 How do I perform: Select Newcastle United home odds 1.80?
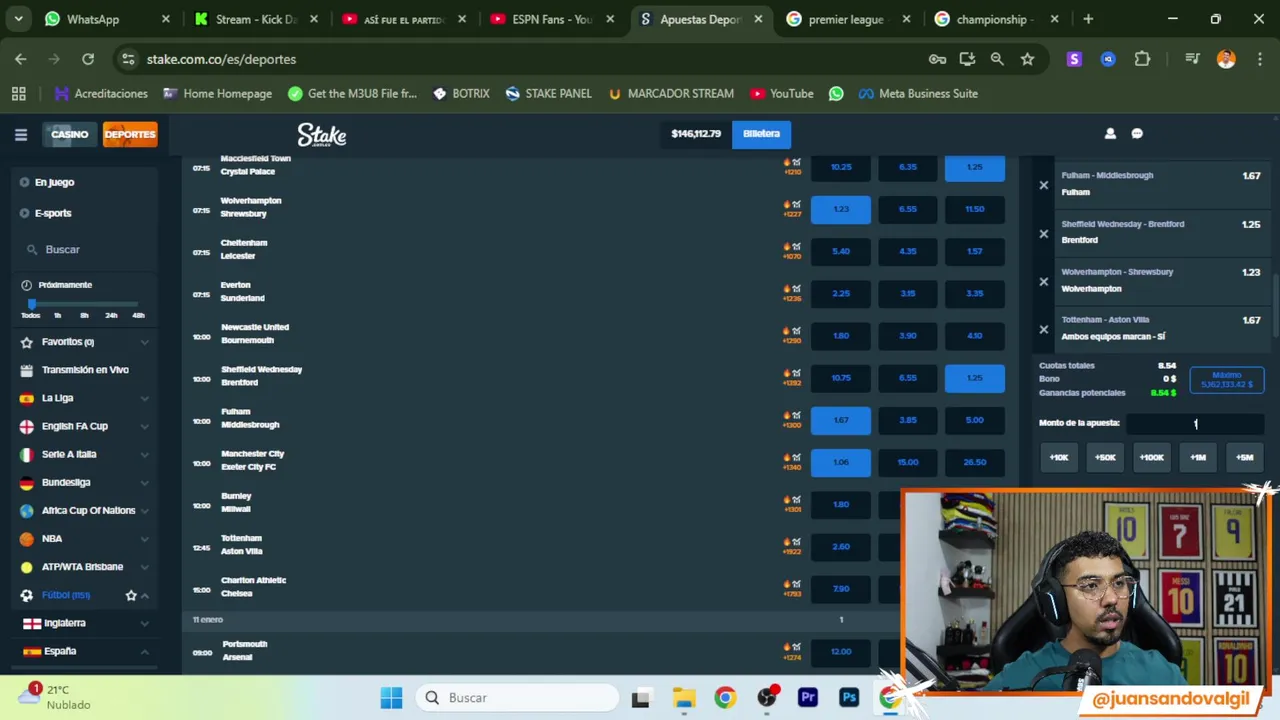(841, 335)
